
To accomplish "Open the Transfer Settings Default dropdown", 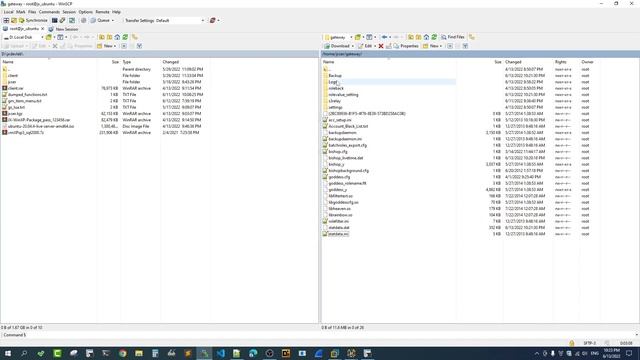I will [164, 20].
